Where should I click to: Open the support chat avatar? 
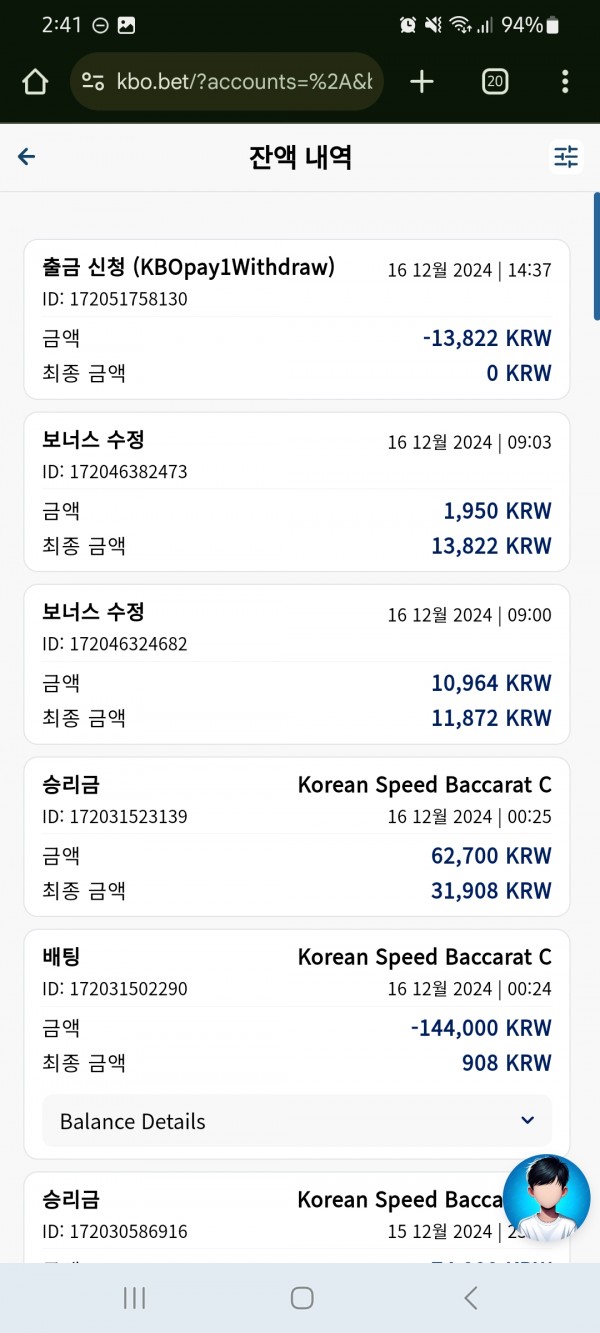pos(546,1198)
